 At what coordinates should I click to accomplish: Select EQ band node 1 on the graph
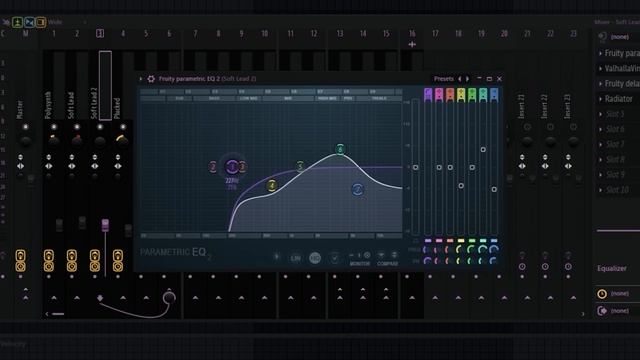pyautogui.click(x=232, y=167)
